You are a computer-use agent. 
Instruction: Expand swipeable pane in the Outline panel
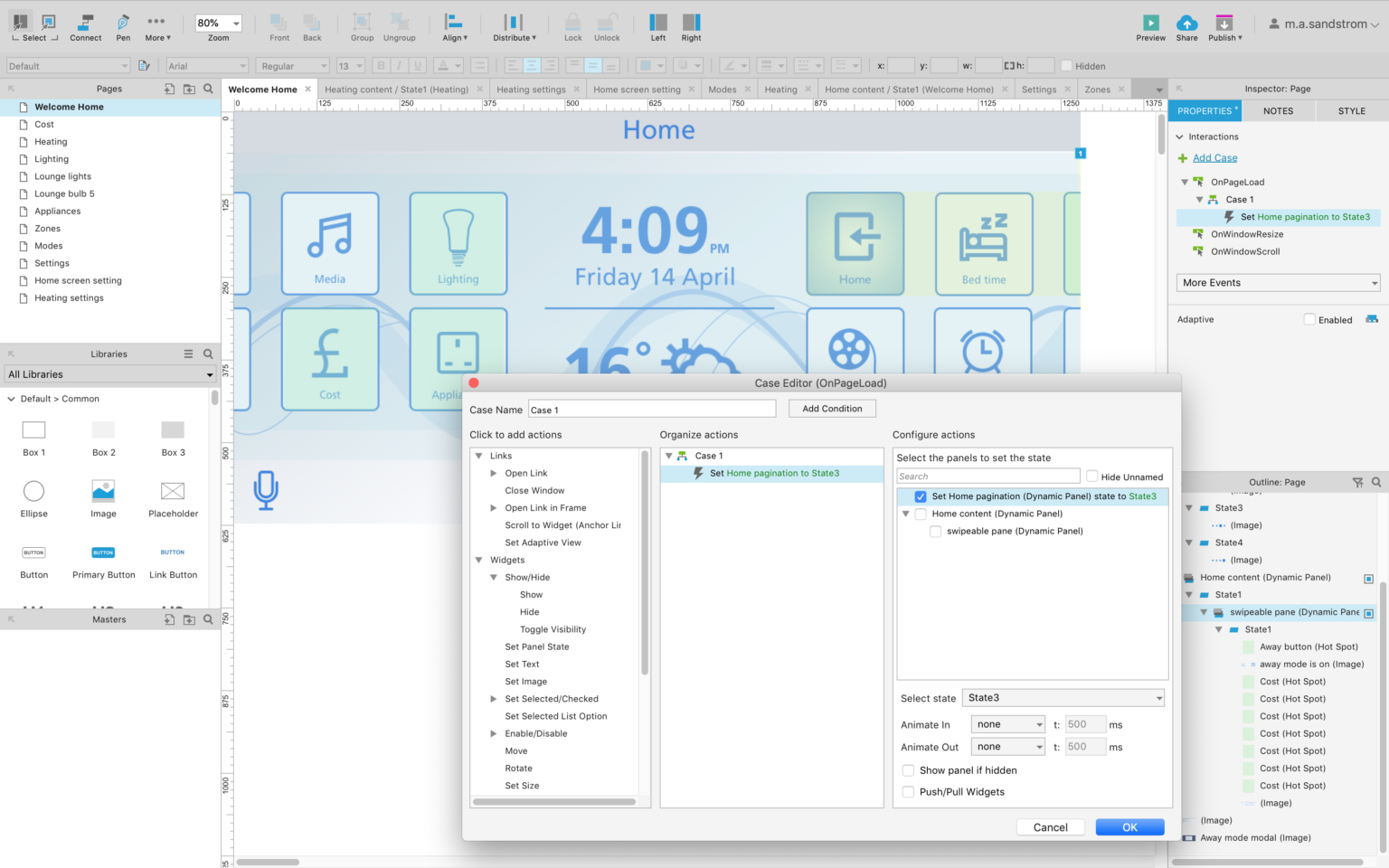point(1203,612)
